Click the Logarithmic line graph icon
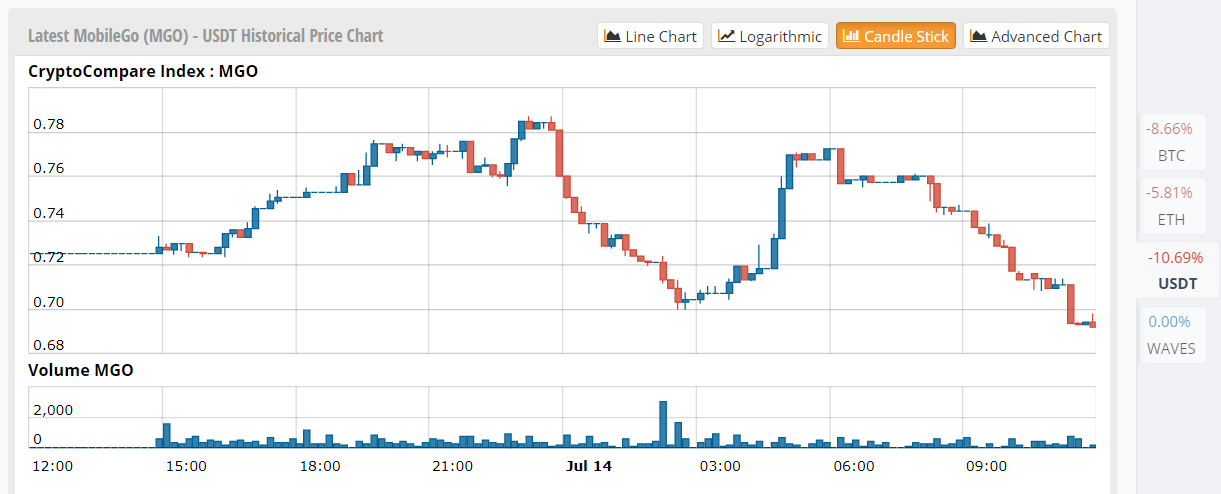Screen dimensions: 1221x494 [727, 36]
